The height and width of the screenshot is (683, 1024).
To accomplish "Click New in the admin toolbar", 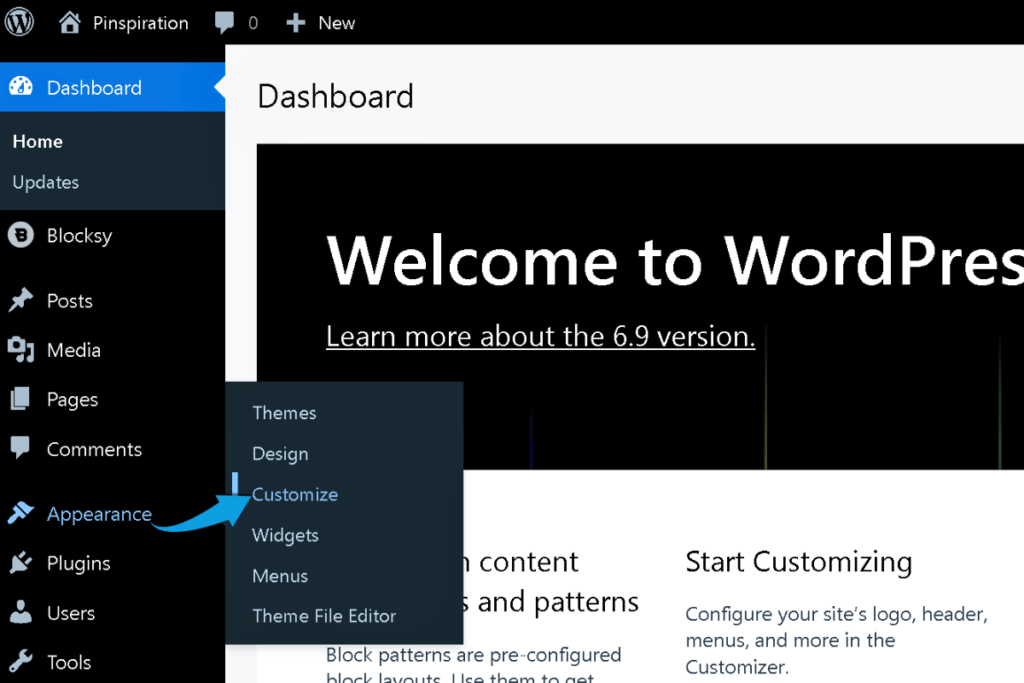I will coord(320,22).
